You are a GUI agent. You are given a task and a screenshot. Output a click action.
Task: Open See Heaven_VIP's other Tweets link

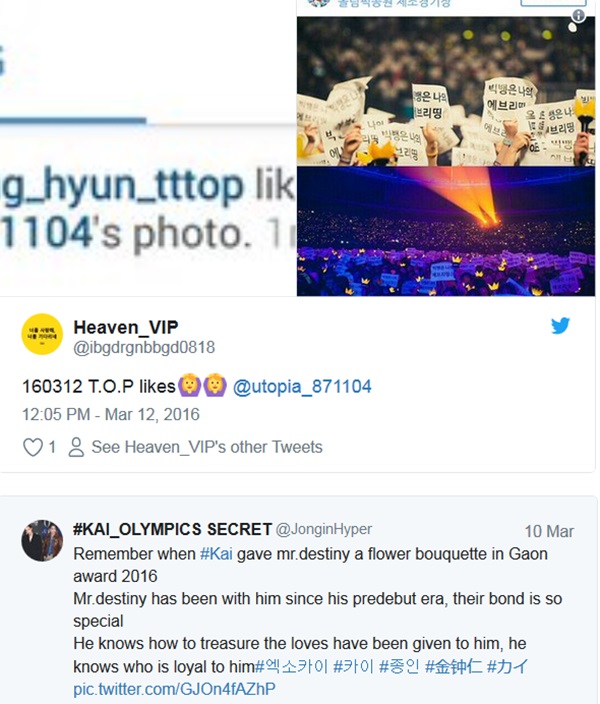pyautogui.click(x=207, y=447)
